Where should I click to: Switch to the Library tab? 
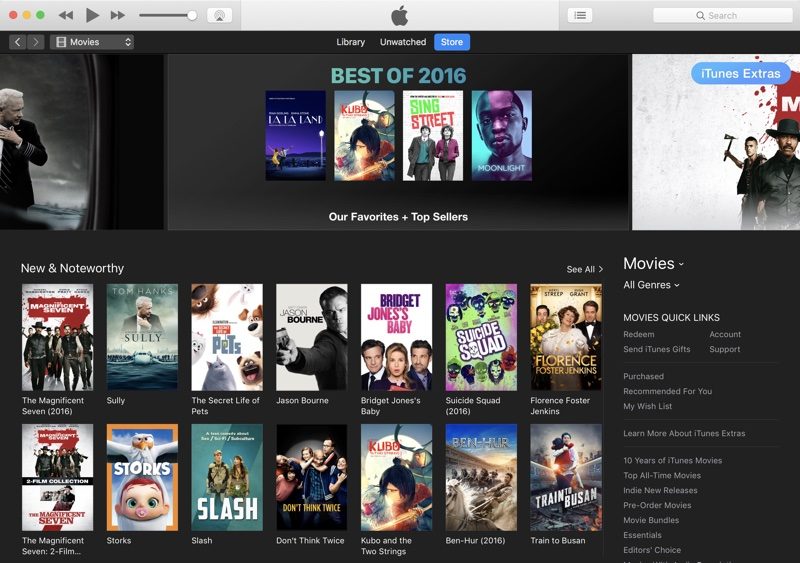[x=351, y=42]
